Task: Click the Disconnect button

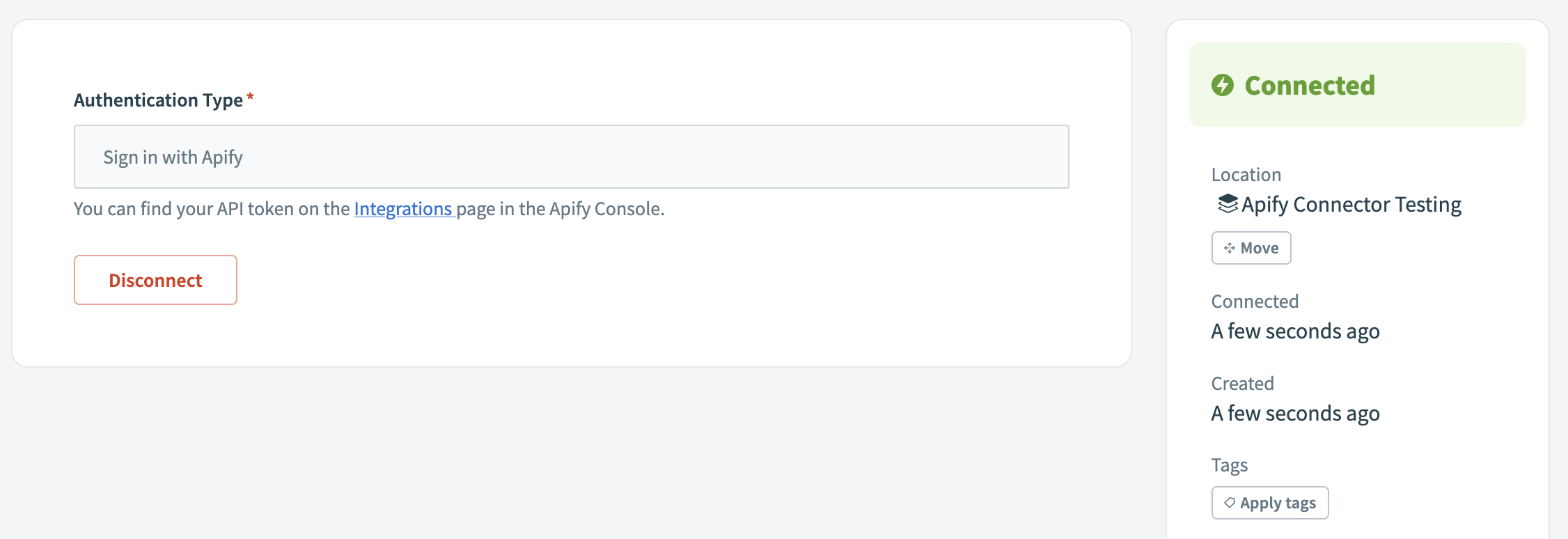Action: pyautogui.click(x=155, y=279)
